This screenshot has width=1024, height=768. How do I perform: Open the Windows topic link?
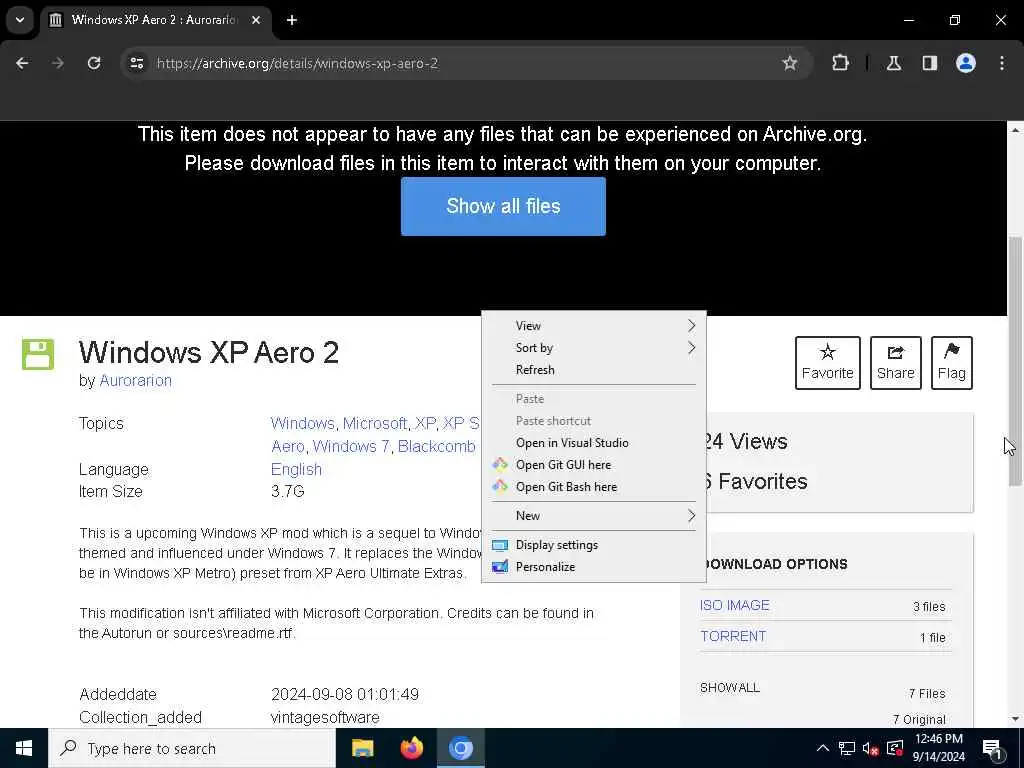302,423
